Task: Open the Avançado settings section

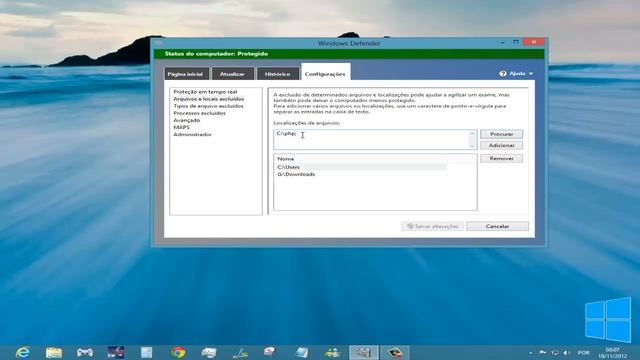Action: click(187, 120)
